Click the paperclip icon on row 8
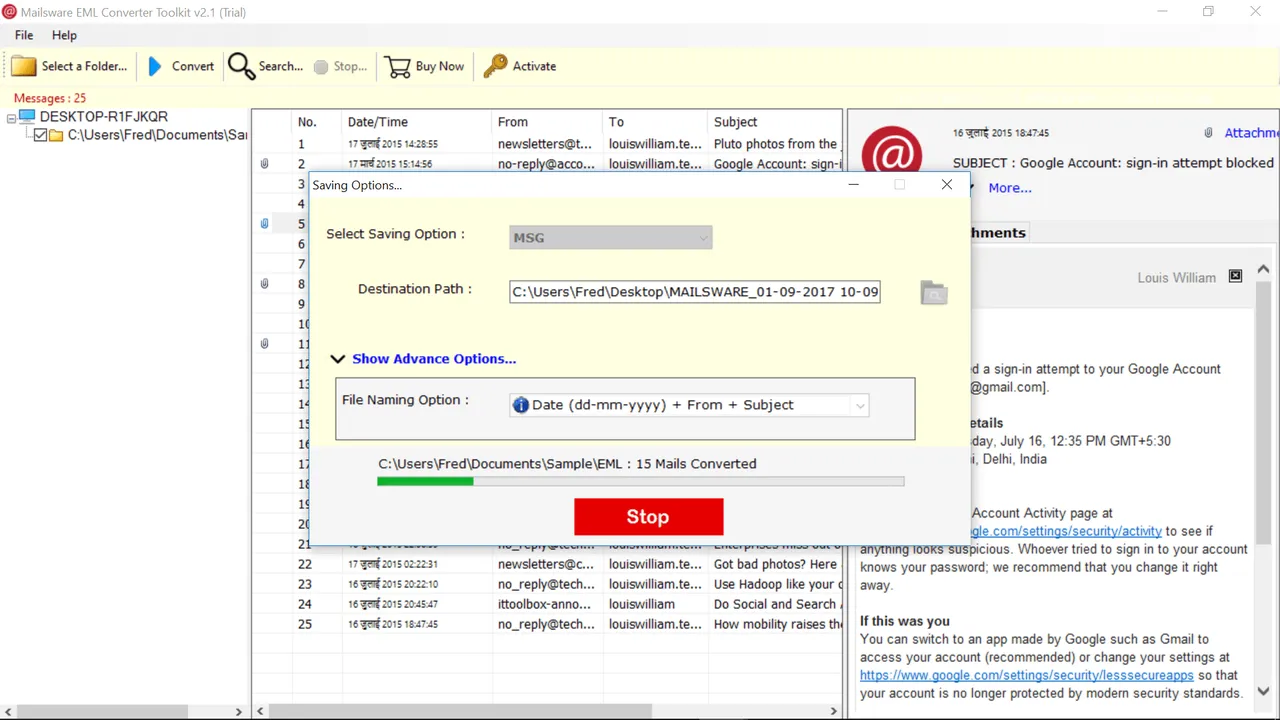The height and width of the screenshot is (720, 1280). click(x=264, y=284)
